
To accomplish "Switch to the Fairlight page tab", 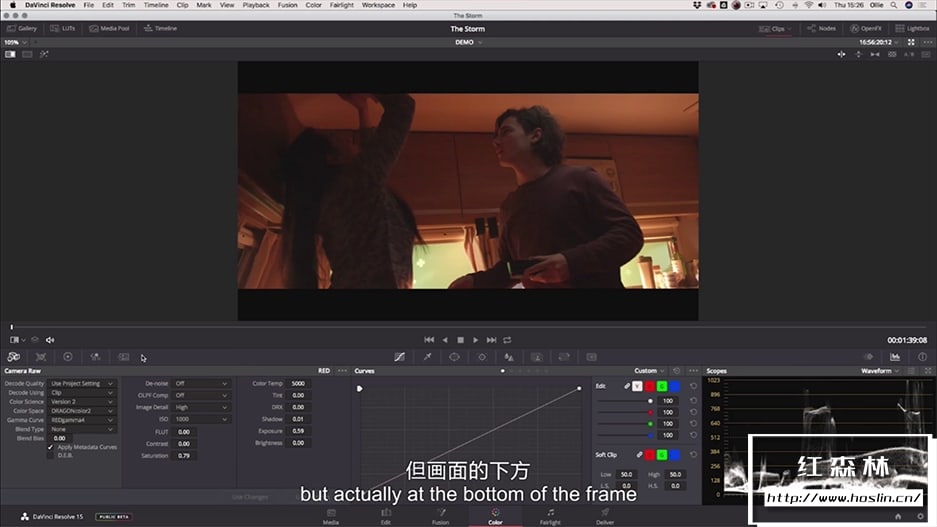I will click(x=550, y=516).
